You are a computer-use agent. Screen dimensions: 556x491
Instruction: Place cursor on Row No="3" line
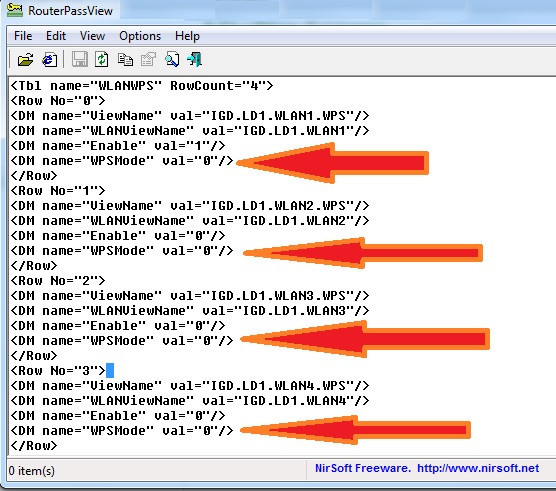[x=58, y=370]
